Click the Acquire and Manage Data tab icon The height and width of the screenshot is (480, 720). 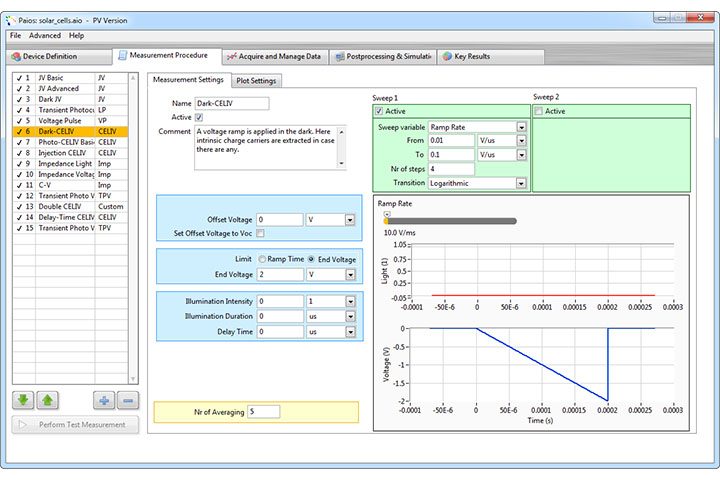(231, 56)
